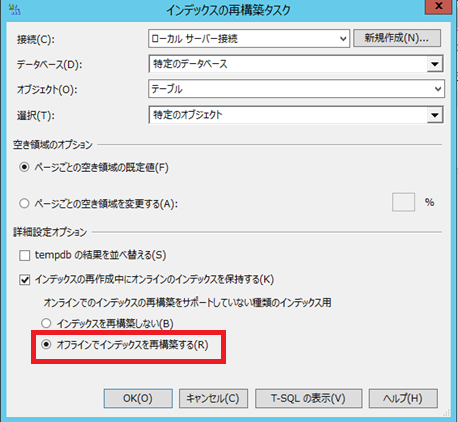Screen dimensions: 458x422
Task: Expand the データベース dropdown arrow
Action: click(435, 64)
